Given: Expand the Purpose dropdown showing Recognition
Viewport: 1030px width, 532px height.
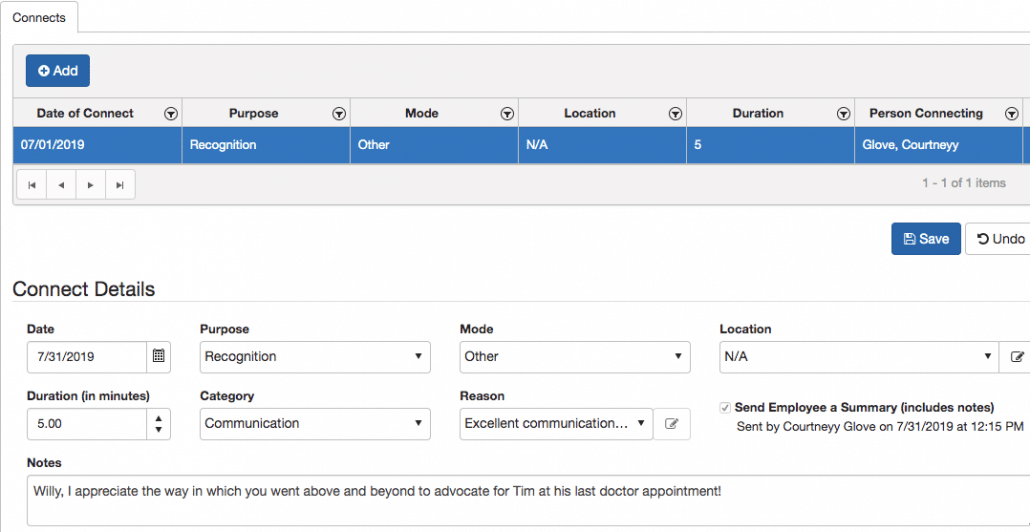Looking at the screenshot, I should [315, 356].
